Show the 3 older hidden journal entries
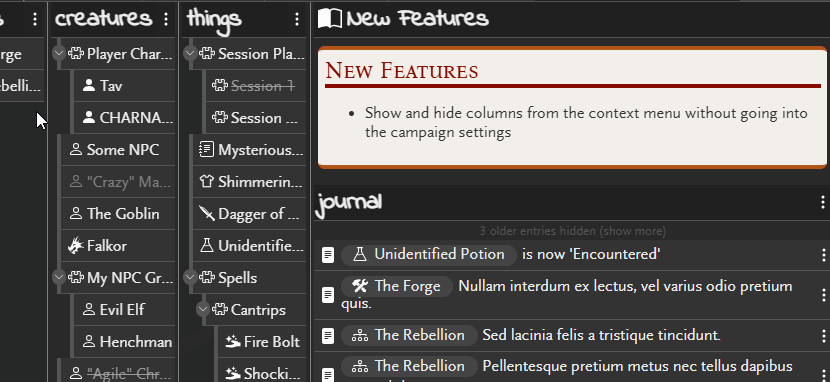Viewport: 830px width, 382px height. pyautogui.click(x=573, y=231)
